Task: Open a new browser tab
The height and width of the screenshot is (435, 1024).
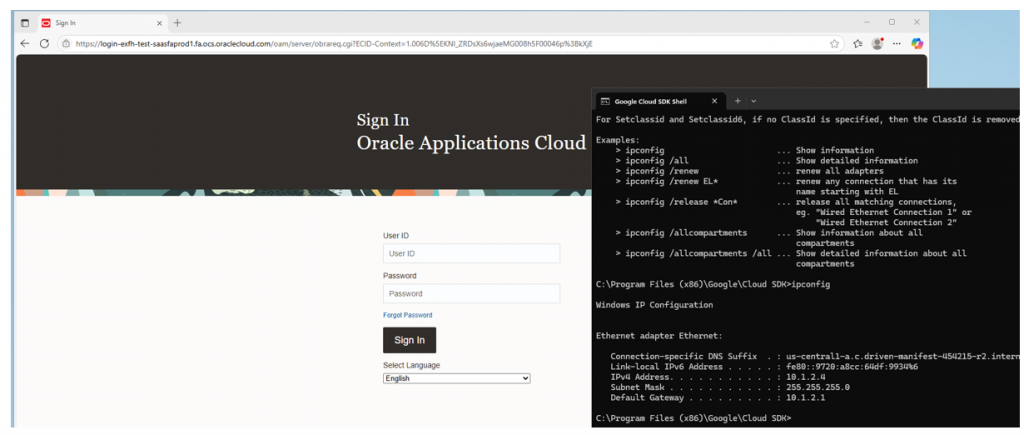Action: [x=177, y=22]
